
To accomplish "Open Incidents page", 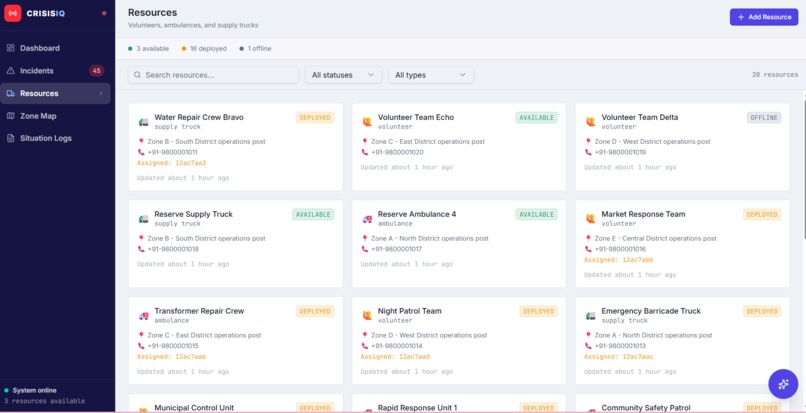I will pyautogui.click(x=55, y=70).
